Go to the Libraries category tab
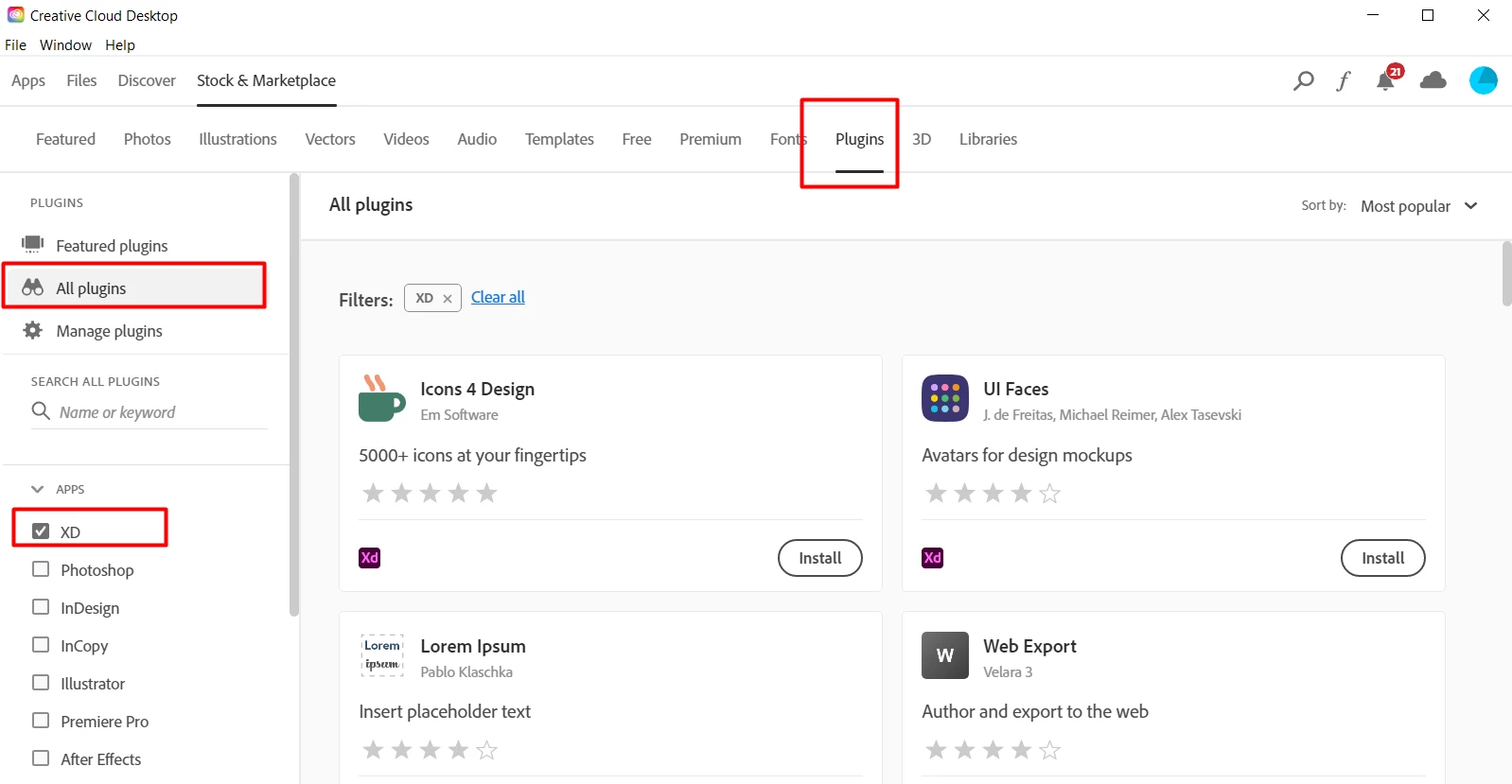The image size is (1512, 784). coord(988,139)
